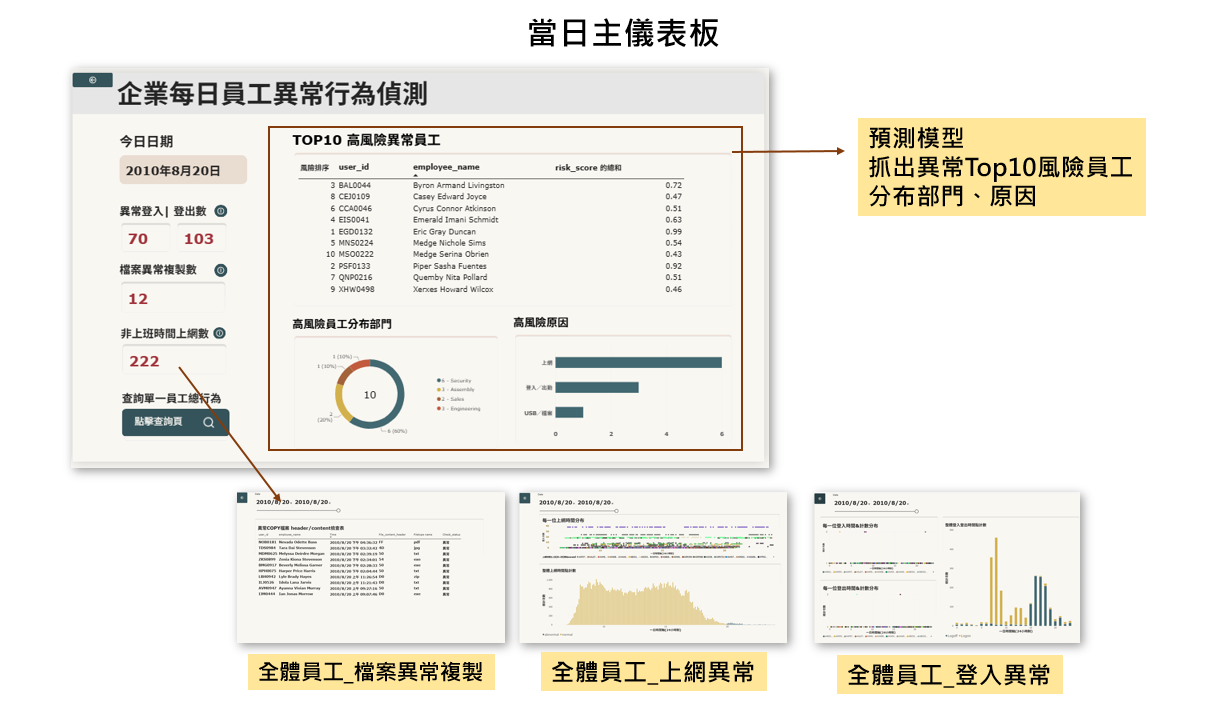The height and width of the screenshot is (710, 1224).
Task: Click the 登入/出勤 bar in 高風險原因 chart
Action: [597, 387]
